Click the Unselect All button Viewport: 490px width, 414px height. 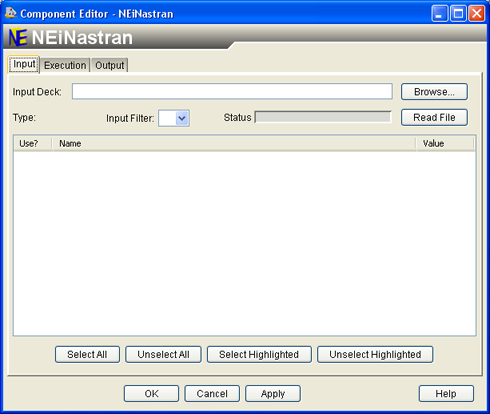click(163, 354)
